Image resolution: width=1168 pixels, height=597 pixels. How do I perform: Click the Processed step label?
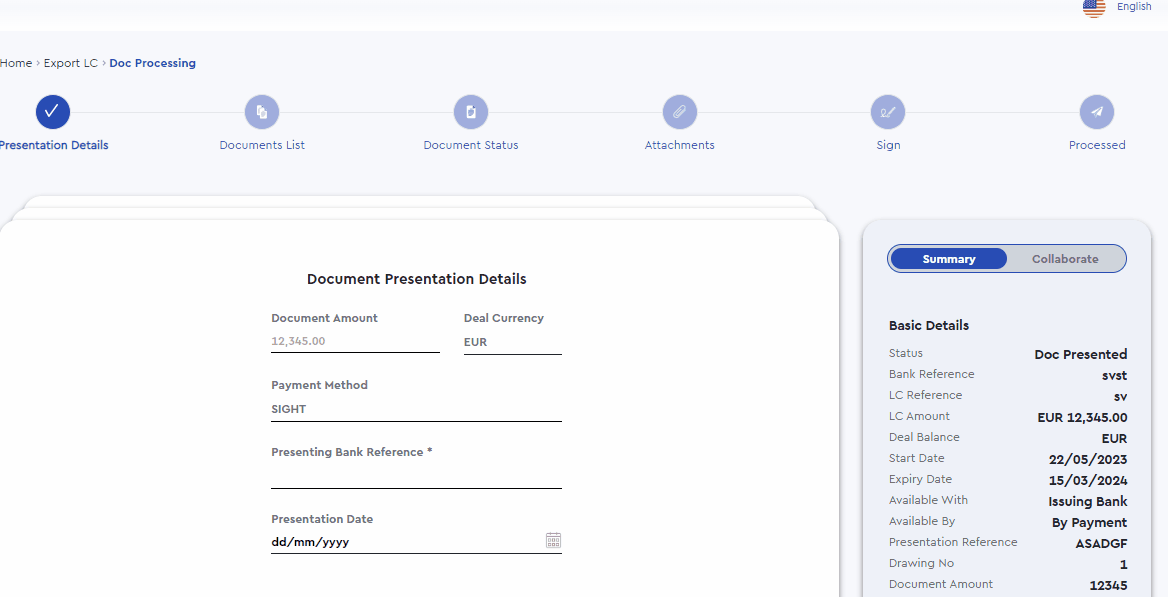pyautogui.click(x=1097, y=145)
